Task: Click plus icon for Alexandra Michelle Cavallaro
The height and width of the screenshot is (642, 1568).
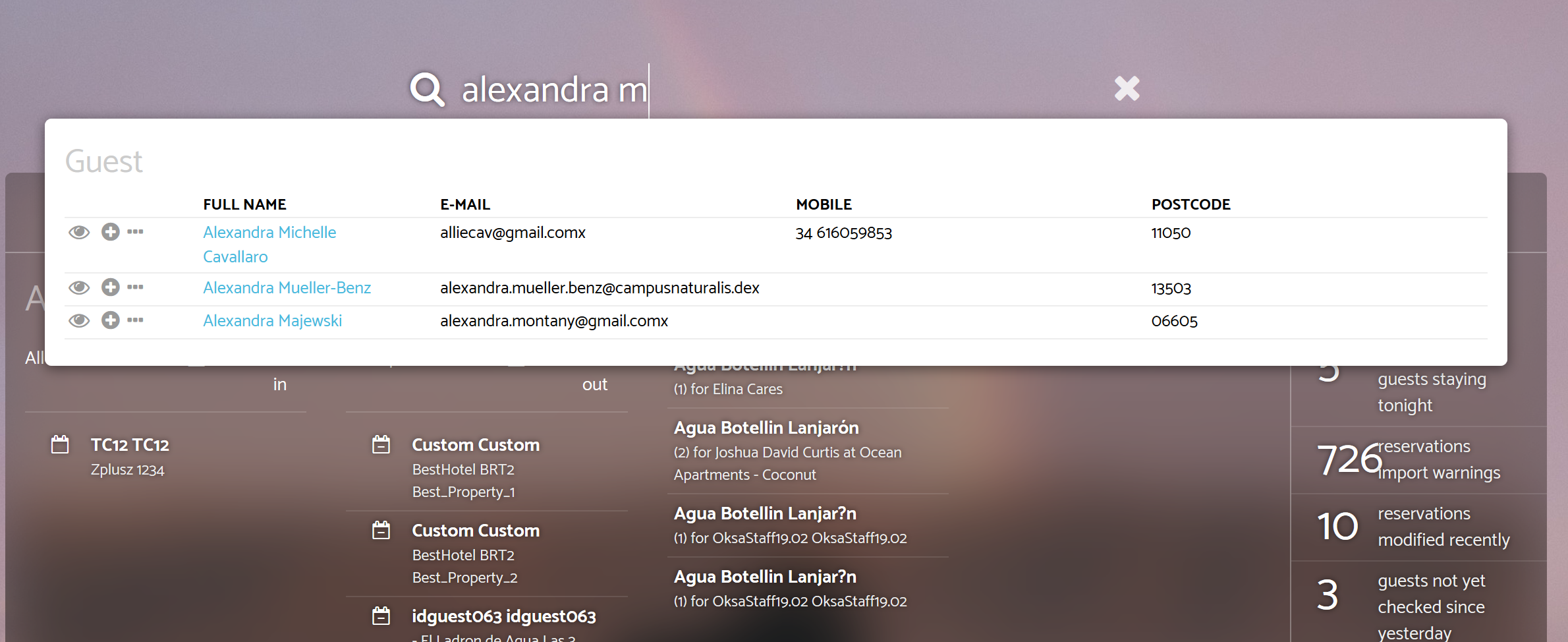Action: [110, 232]
